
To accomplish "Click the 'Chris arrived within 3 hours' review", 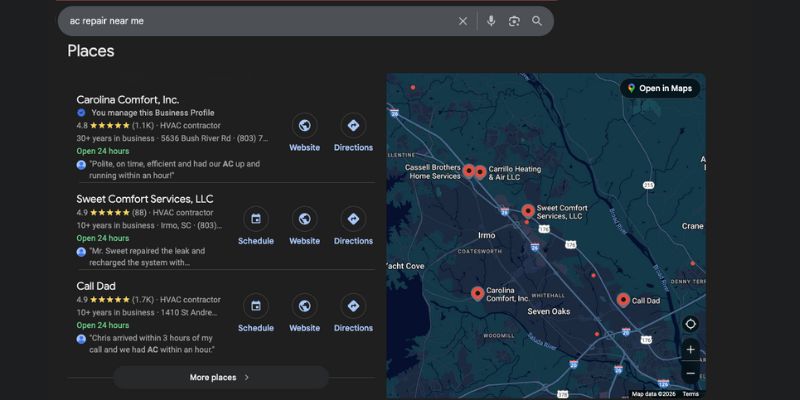I will [x=152, y=344].
